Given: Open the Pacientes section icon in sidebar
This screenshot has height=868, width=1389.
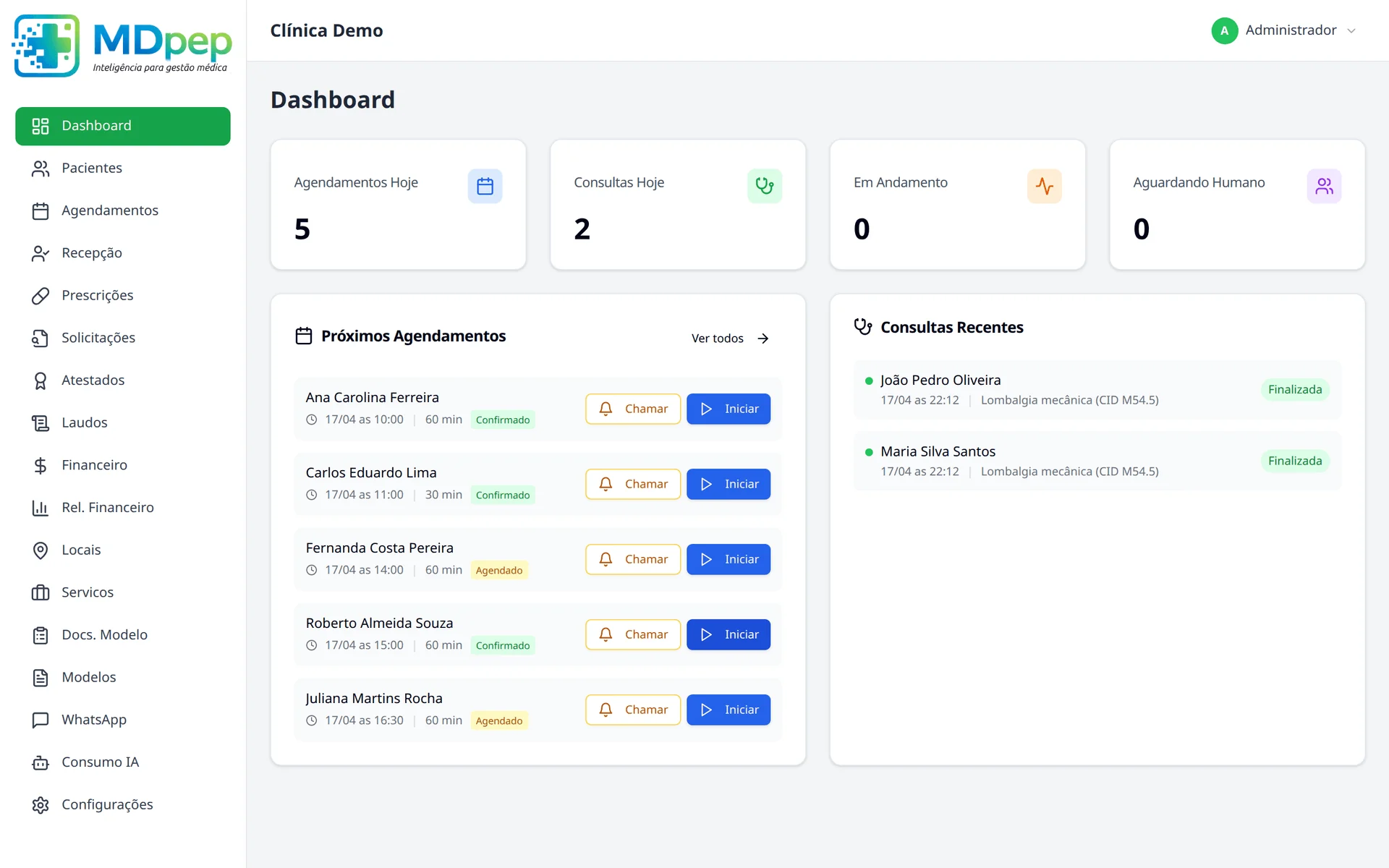Looking at the screenshot, I should (x=41, y=168).
